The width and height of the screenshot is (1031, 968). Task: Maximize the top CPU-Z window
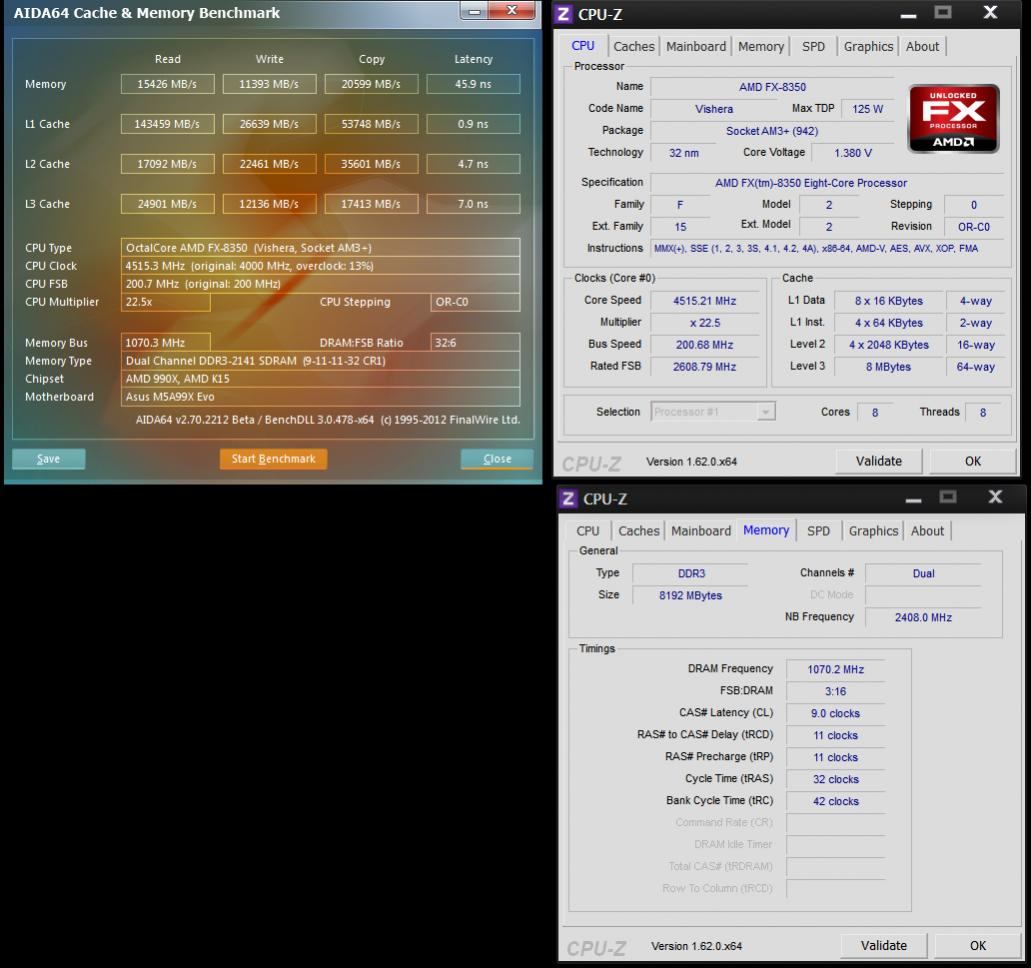943,12
